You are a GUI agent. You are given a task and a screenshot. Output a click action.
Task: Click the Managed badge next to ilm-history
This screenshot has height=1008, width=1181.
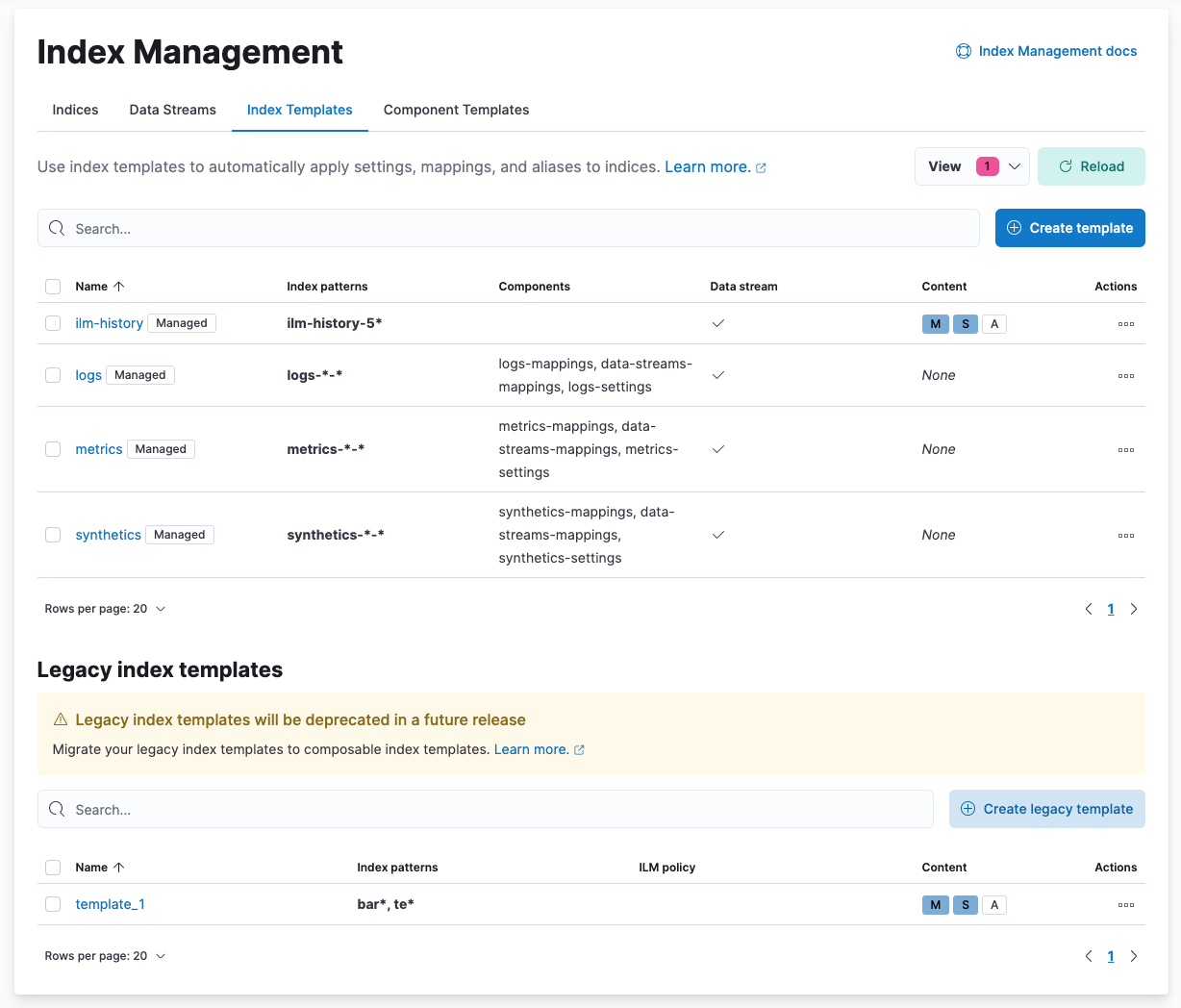coord(182,323)
